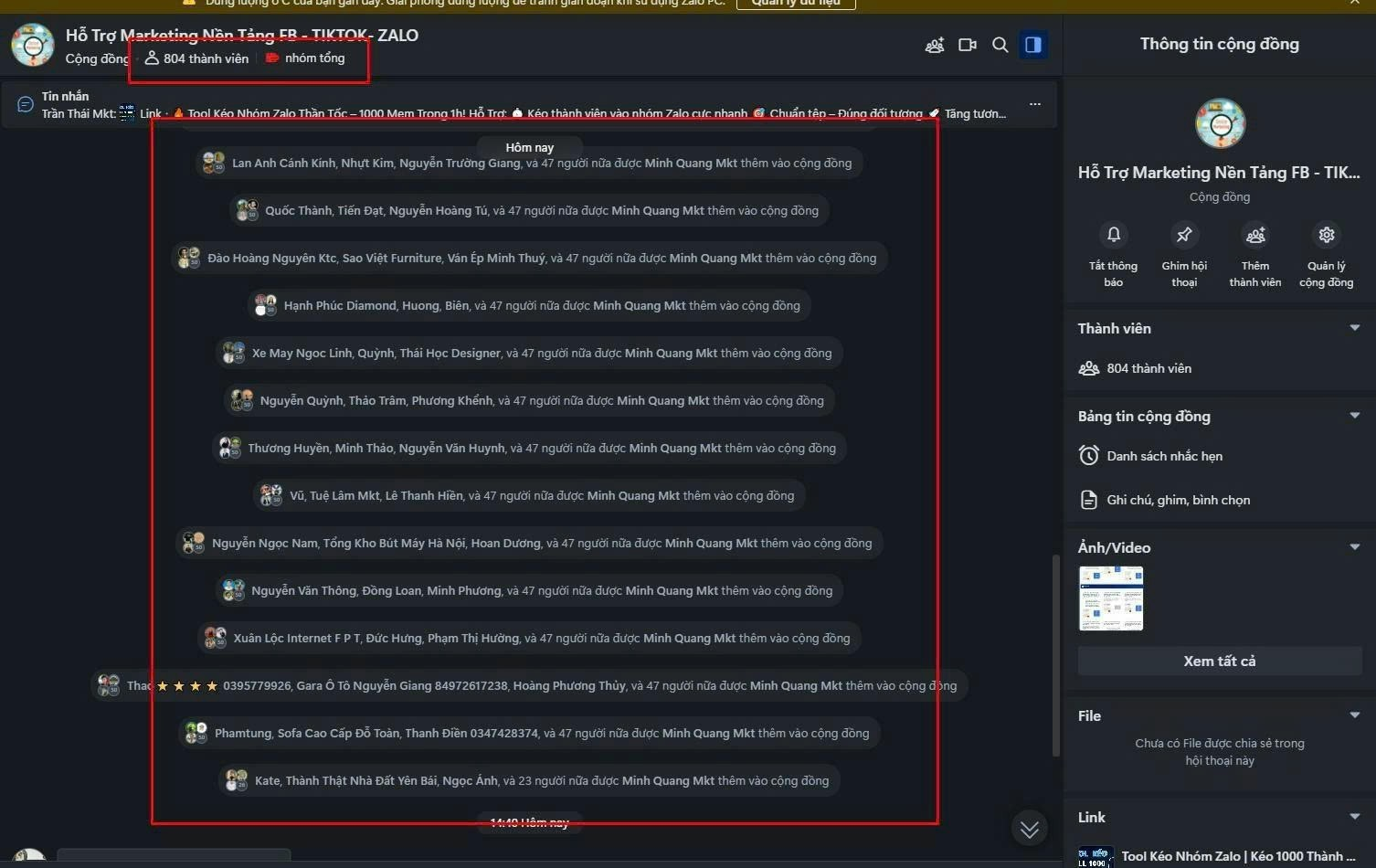Collapse the Ảnh/Video section
The image size is (1376, 868).
pos(1355,547)
